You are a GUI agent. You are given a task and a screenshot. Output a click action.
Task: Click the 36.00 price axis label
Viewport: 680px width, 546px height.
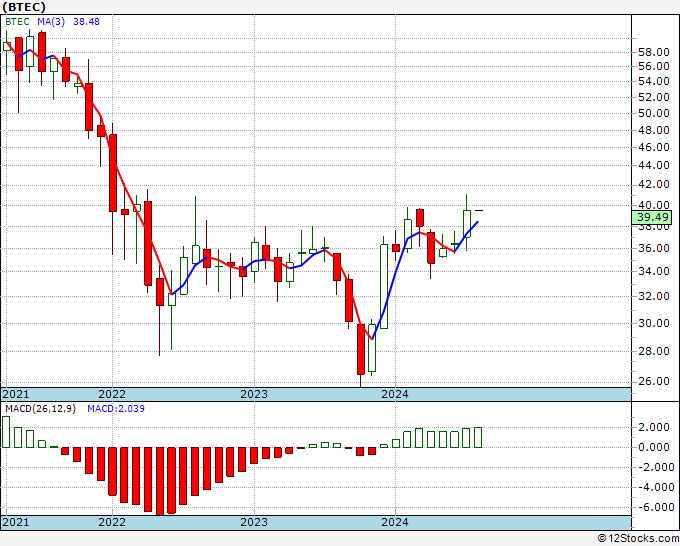654,248
